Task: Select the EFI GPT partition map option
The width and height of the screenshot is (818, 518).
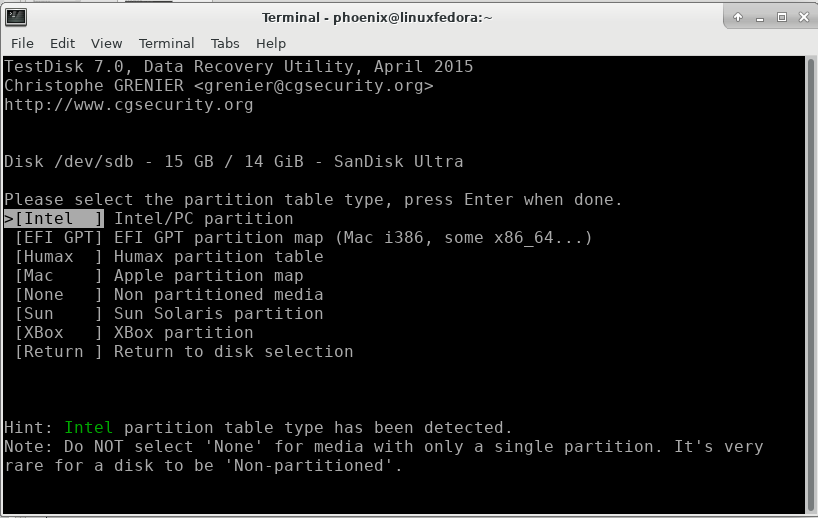Action: tap(303, 238)
